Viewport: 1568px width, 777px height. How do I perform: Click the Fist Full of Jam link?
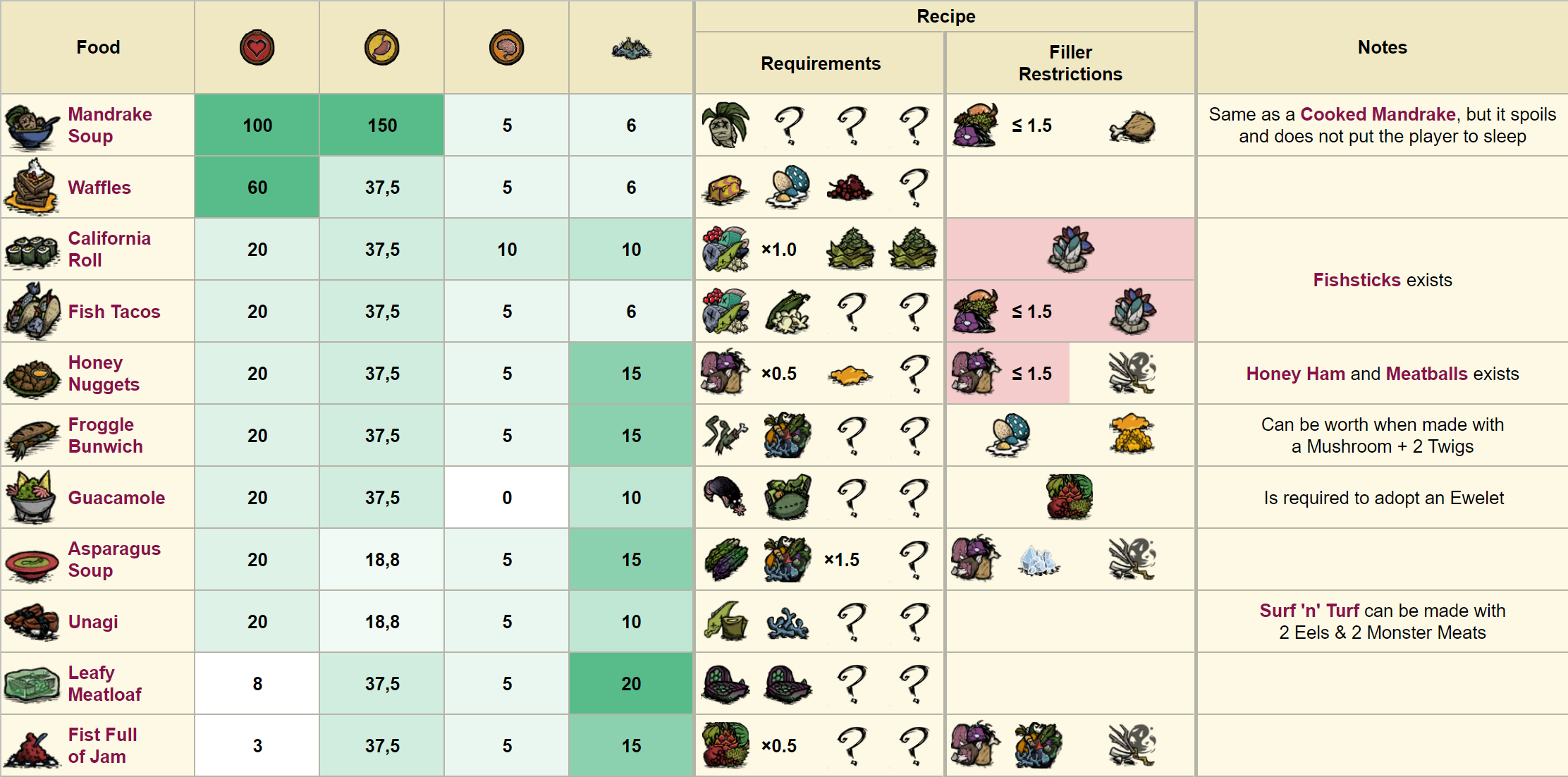tap(102, 745)
